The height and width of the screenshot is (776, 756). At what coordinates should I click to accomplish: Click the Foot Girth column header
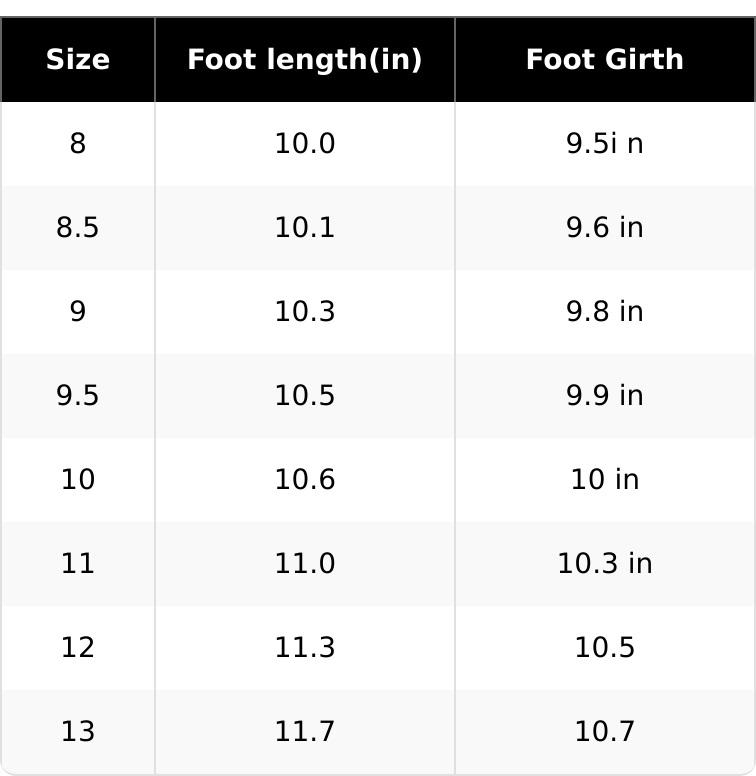tap(605, 60)
